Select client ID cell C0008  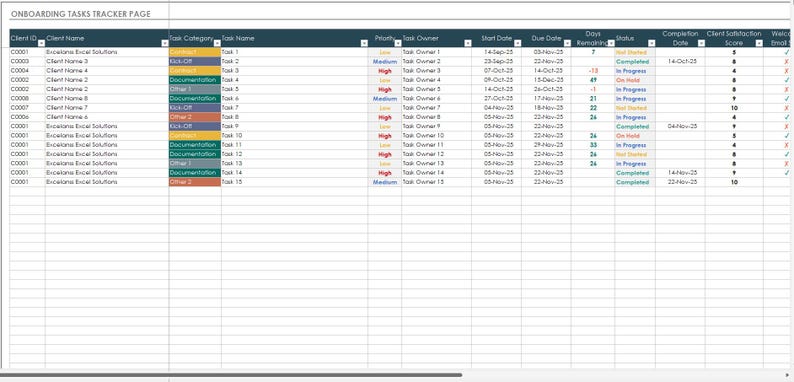[27, 99]
